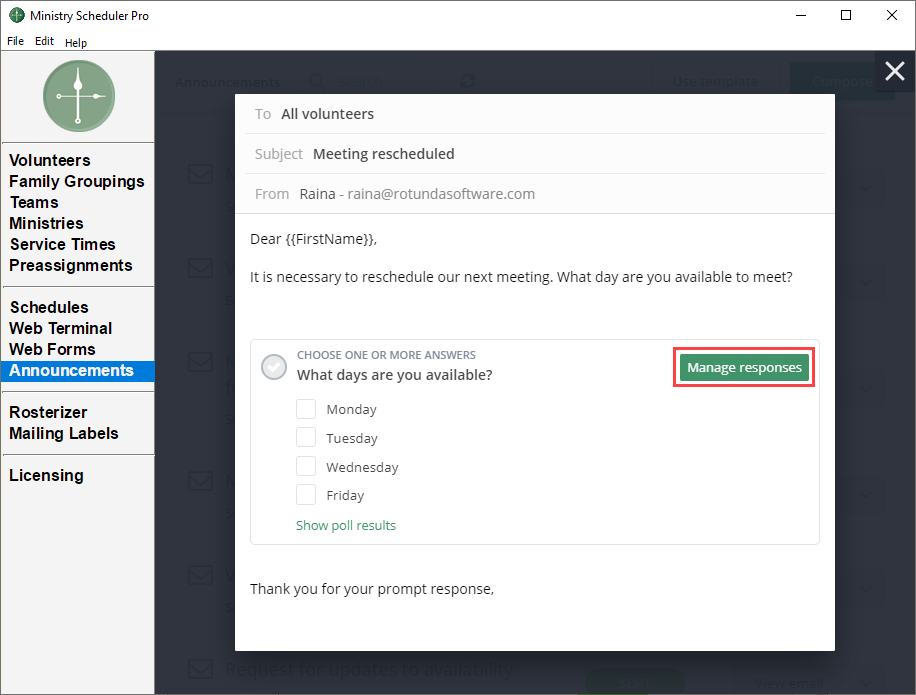
Task: Click the envelope icon beside the bottom announcement
Action: (200, 669)
